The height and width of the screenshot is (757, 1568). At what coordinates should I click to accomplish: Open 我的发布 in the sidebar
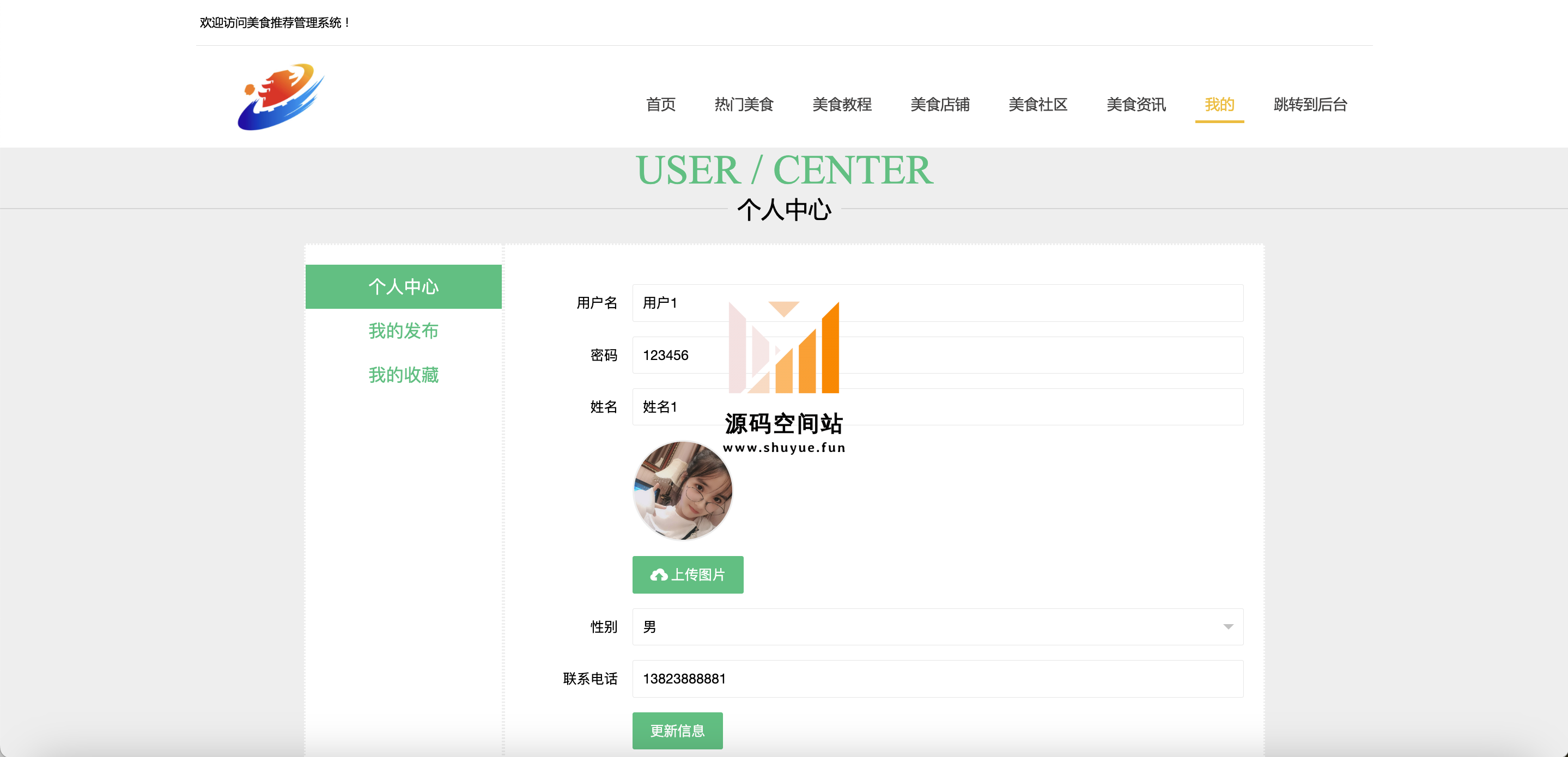click(x=403, y=331)
